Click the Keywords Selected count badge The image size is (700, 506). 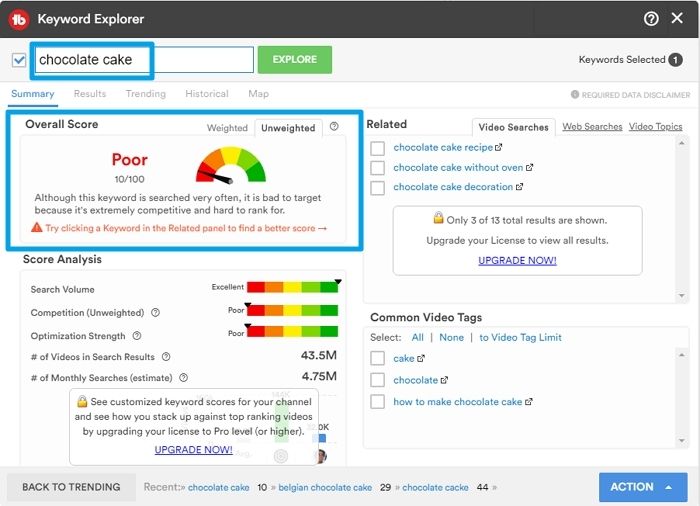[675, 60]
